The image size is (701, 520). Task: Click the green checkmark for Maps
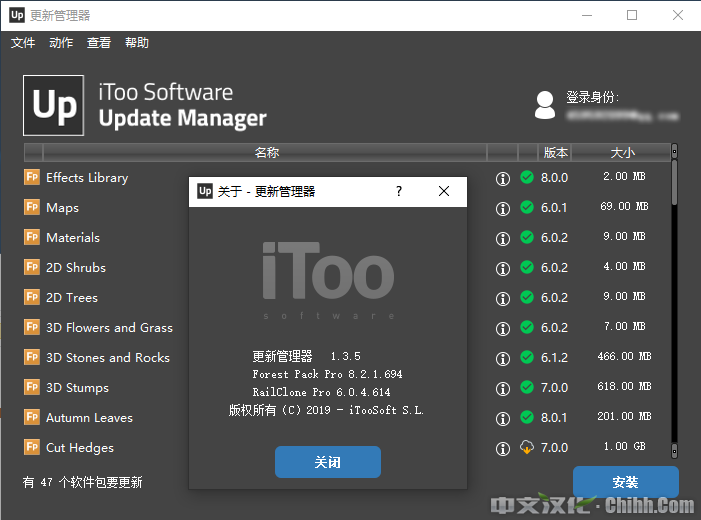coord(527,208)
